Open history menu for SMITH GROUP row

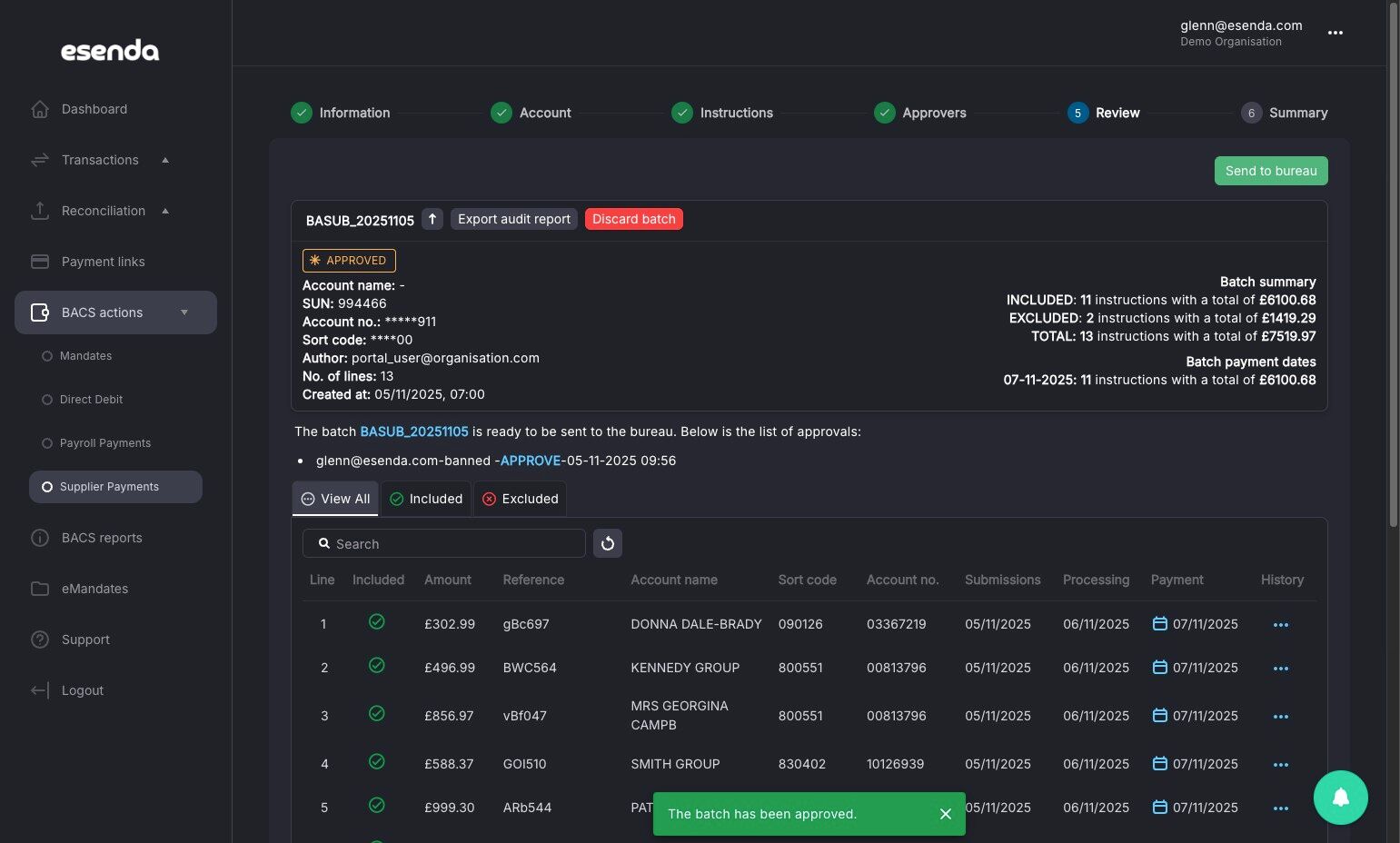click(x=1281, y=765)
